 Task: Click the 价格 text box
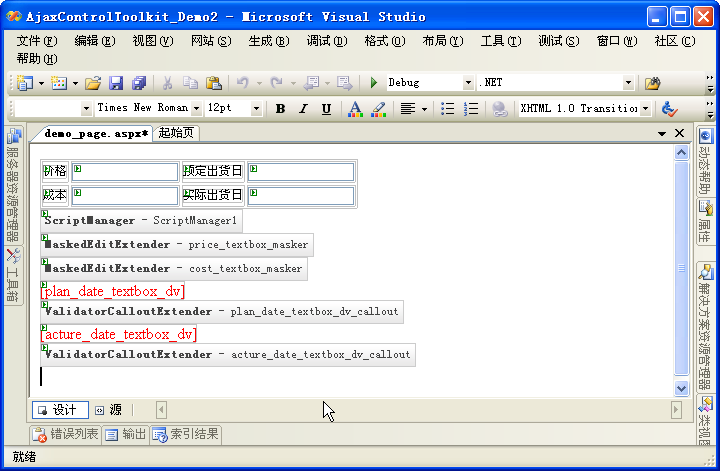point(125,172)
